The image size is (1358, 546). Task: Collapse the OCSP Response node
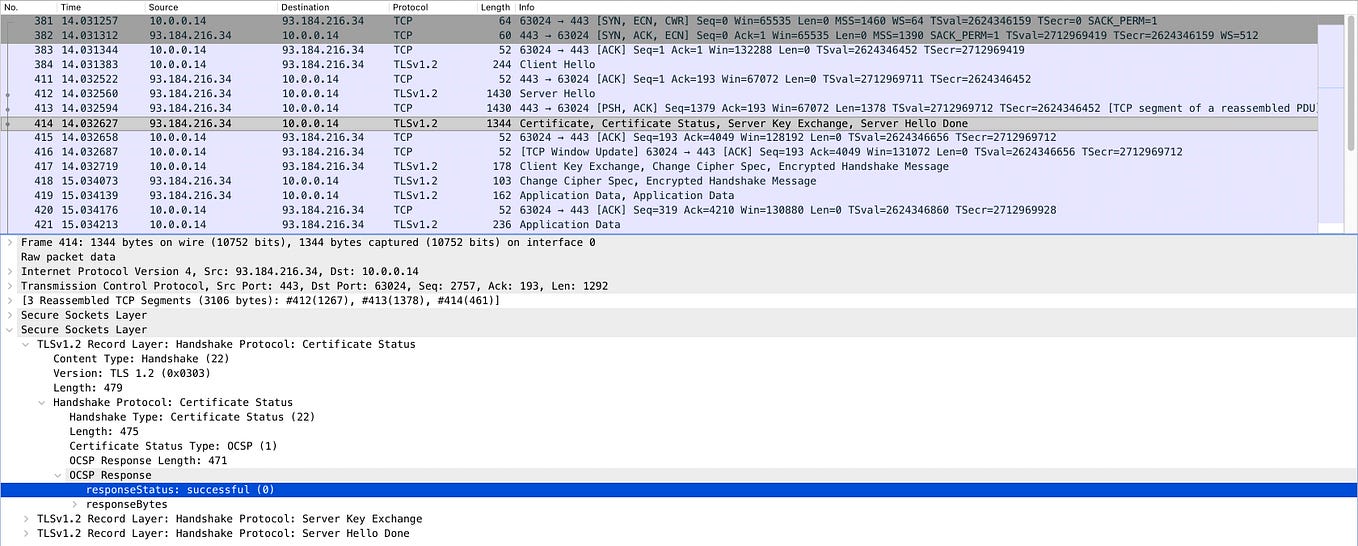[58, 475]
